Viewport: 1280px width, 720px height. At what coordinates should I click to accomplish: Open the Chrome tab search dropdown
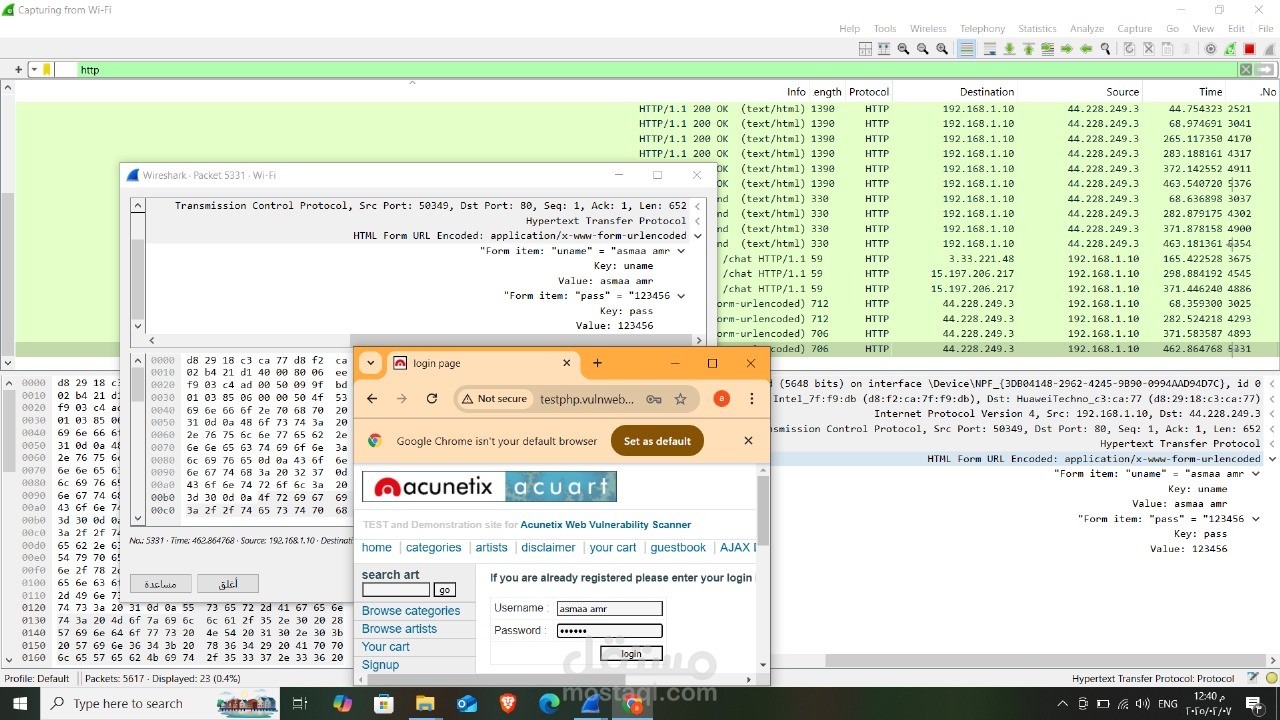pyautogui.click(x=371, y=363)
